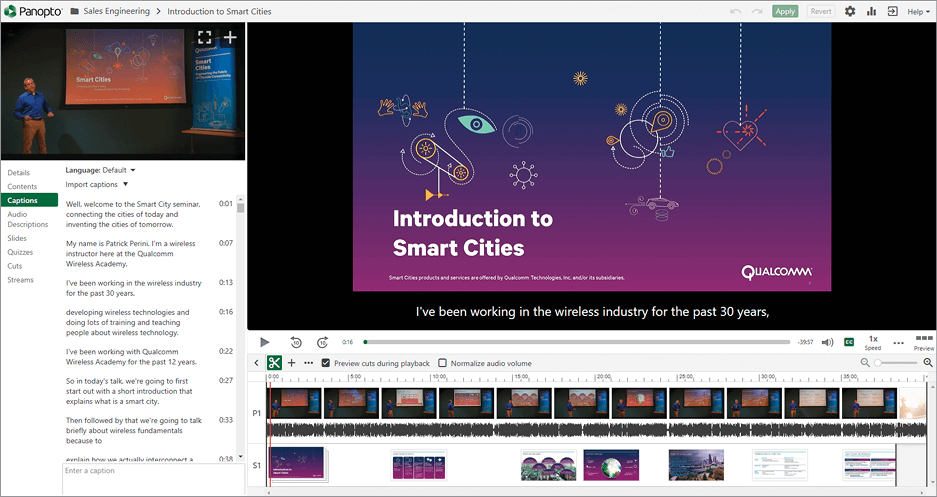Viewport: 937px width, 497px height.
Task: Open the Streams tab
Action: (x=20, y=280)
